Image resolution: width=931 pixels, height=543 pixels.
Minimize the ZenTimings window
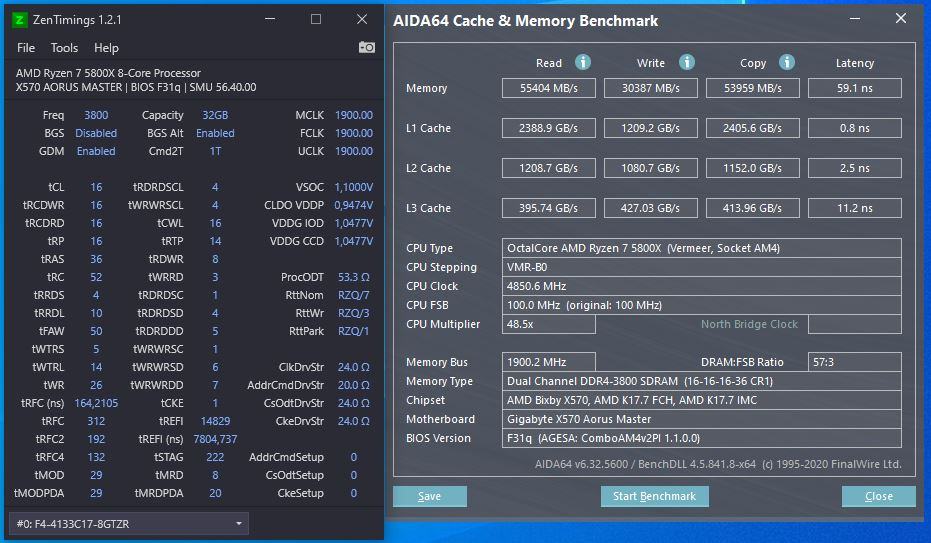(x=270, y=20)
